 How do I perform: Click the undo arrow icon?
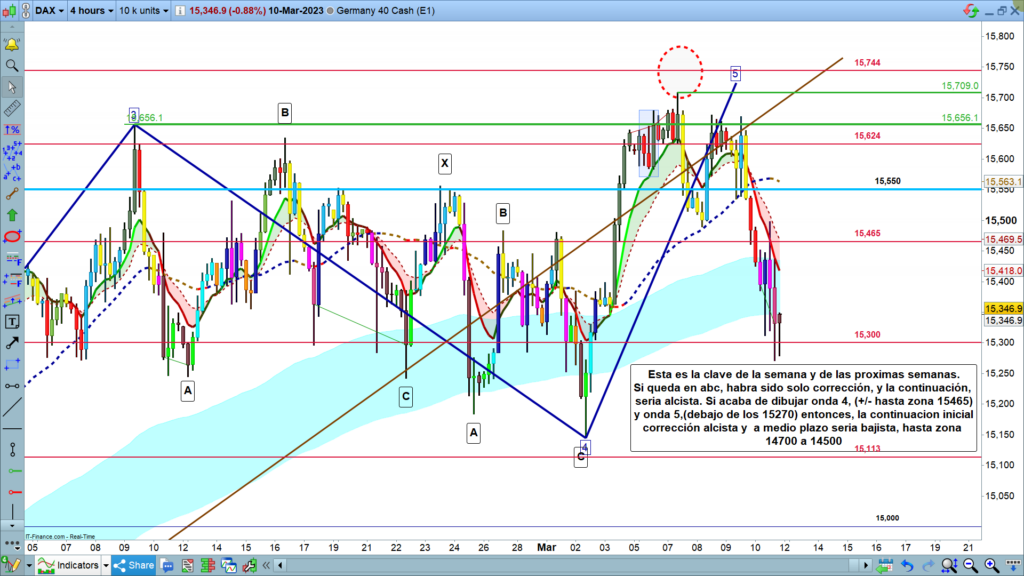908,566
